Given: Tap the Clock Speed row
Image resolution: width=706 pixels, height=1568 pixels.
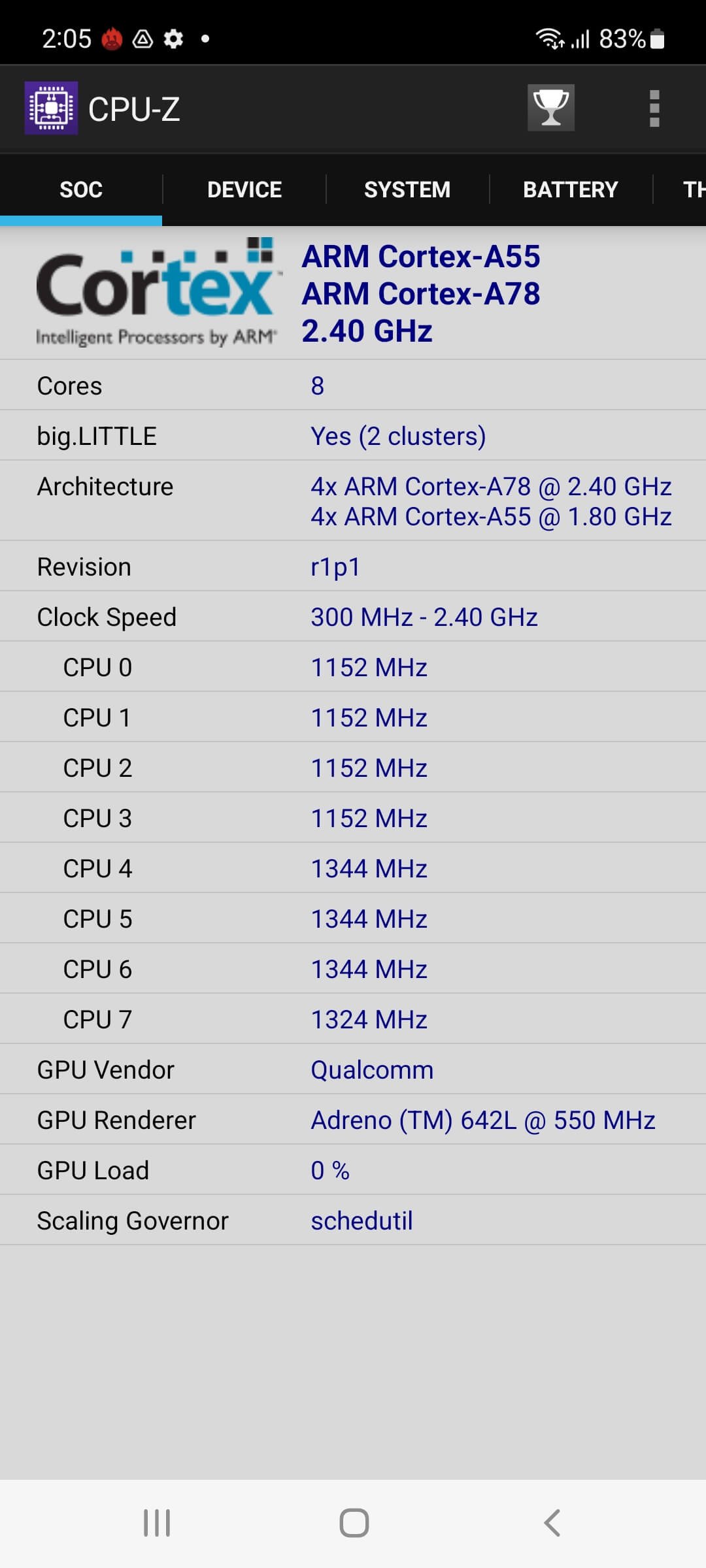Looking at the screenshot, I should pos(353,617).
